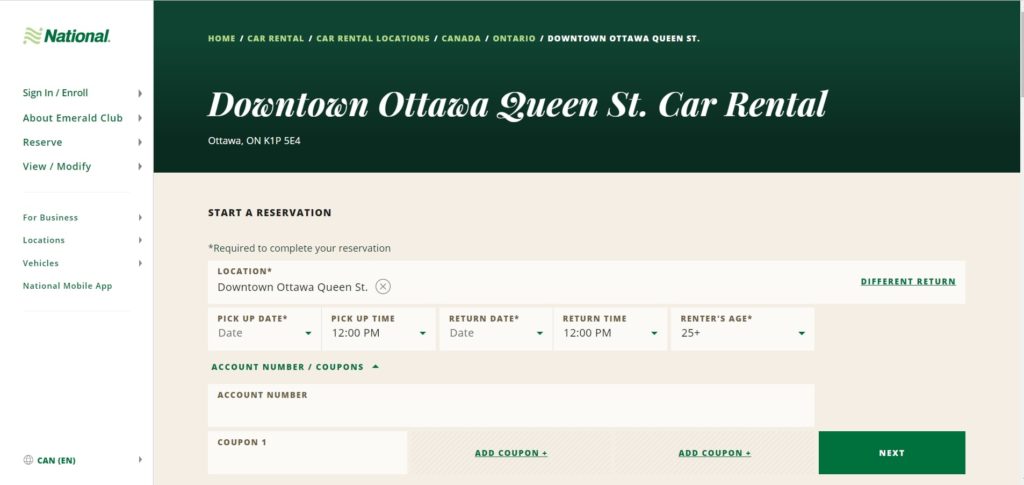Clear the Downtown Ottawa Queen St. location
Viewport: 1024px width, 485px height.
pos(383,287)
